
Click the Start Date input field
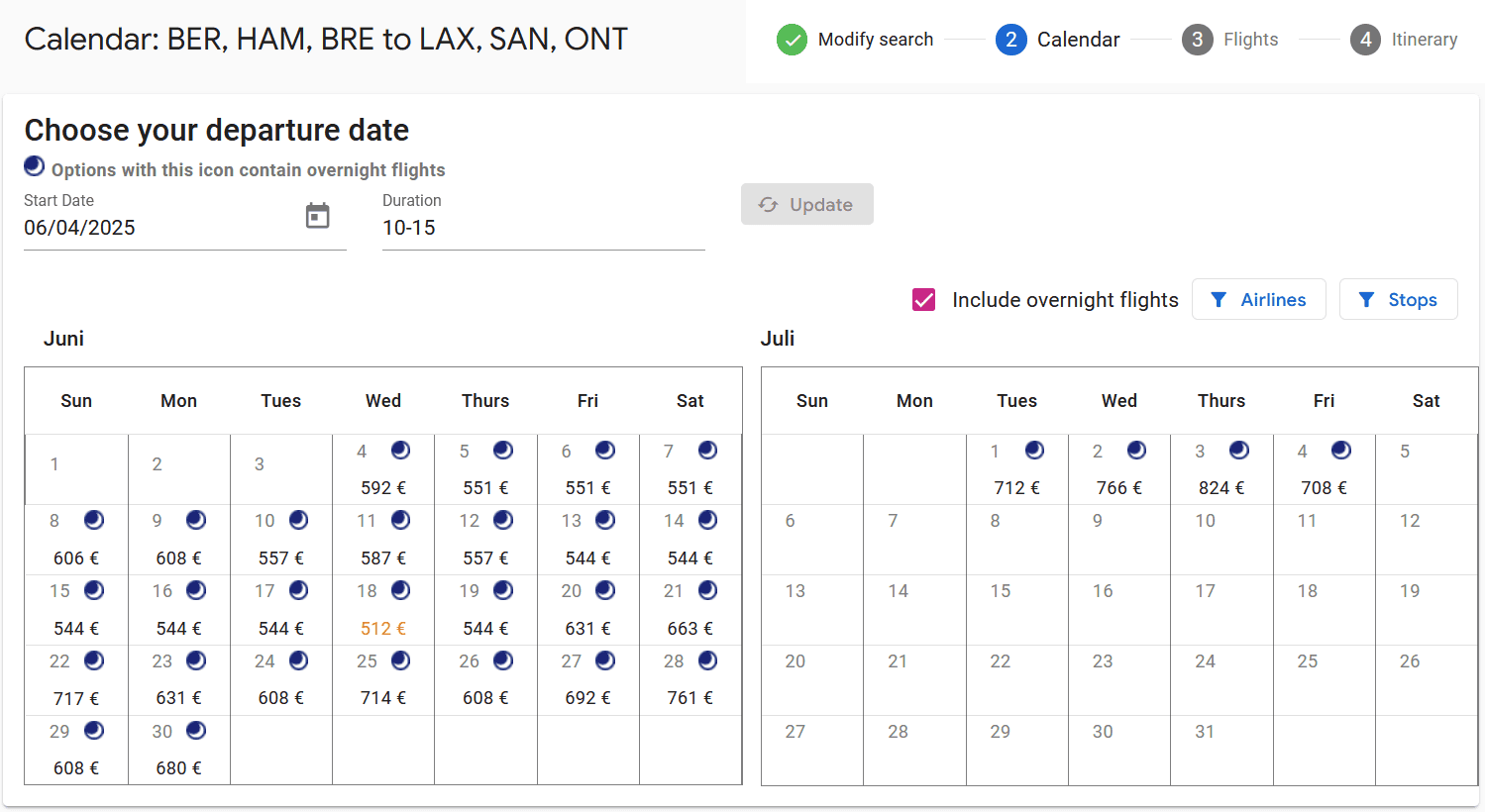[x=159, y=228]
